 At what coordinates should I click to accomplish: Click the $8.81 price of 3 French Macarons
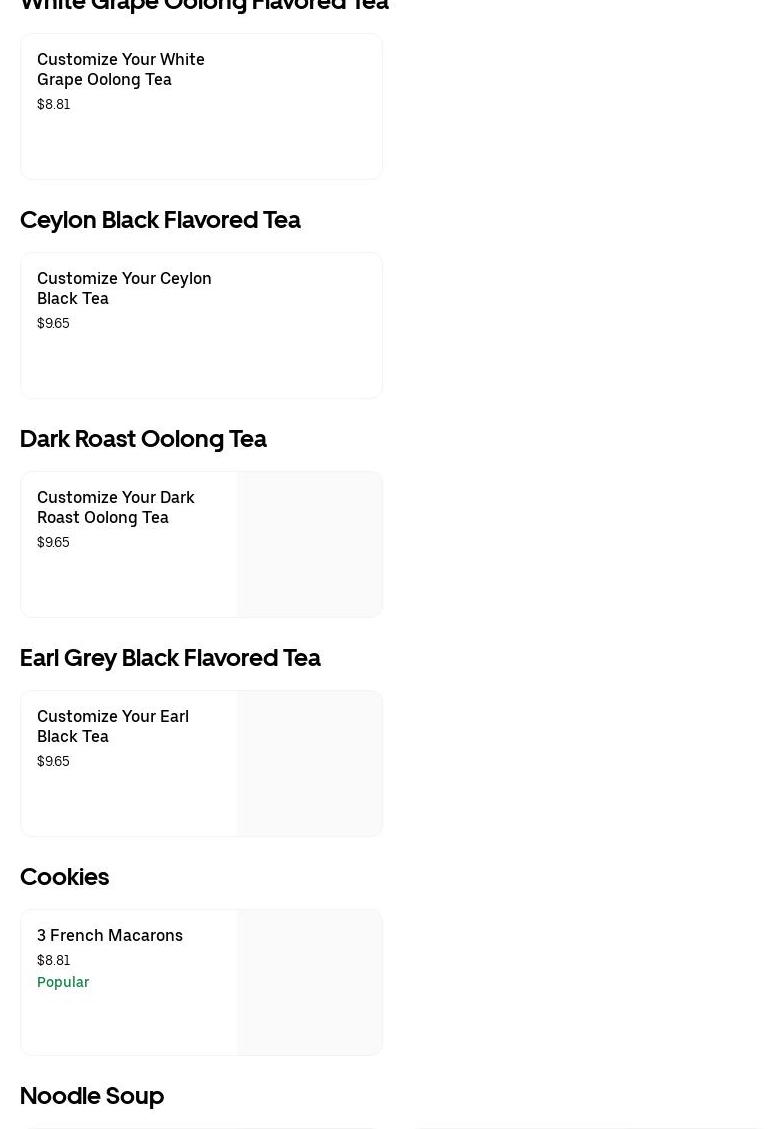54,960
